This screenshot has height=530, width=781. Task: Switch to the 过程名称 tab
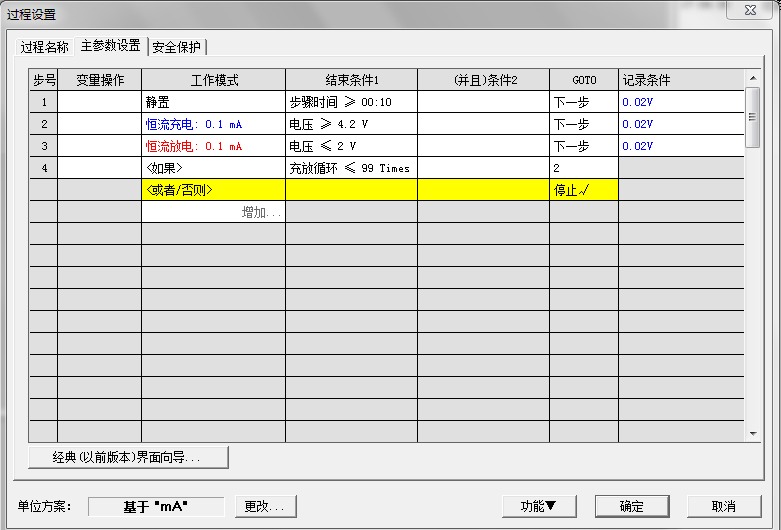point(44,47)
